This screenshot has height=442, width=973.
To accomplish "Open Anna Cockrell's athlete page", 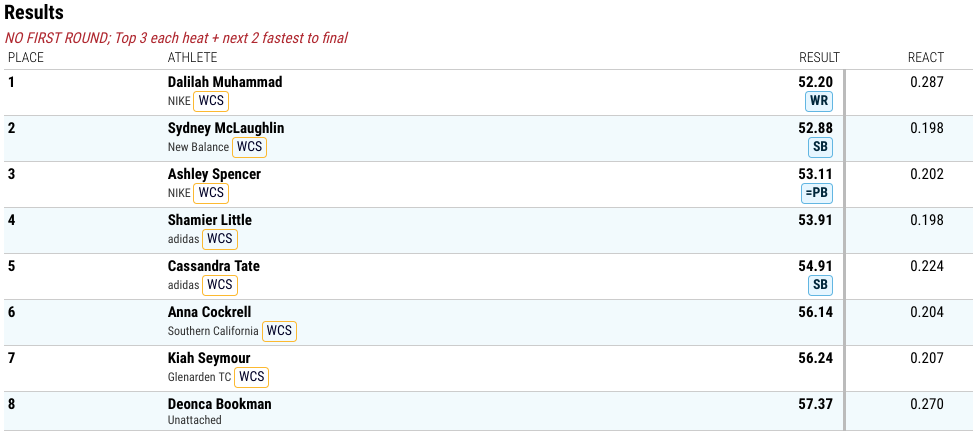I will tap(209, 312).
